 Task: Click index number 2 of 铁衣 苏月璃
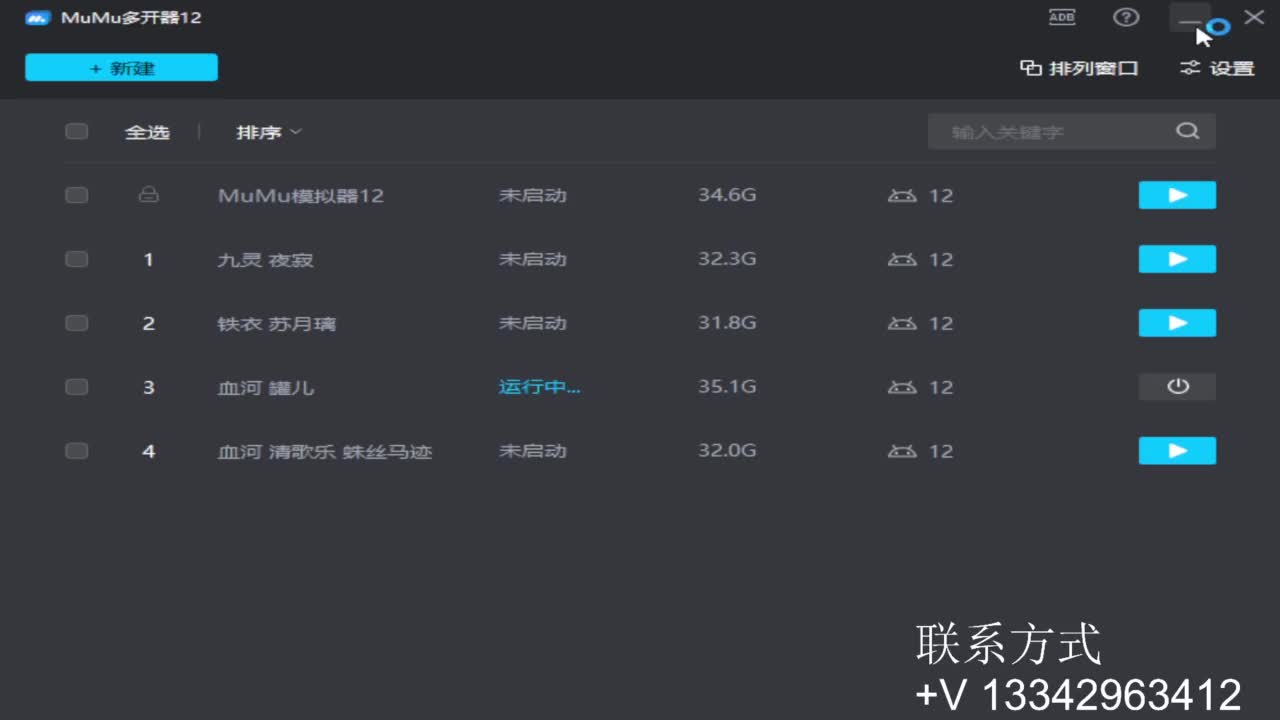(x=148, y=323)
